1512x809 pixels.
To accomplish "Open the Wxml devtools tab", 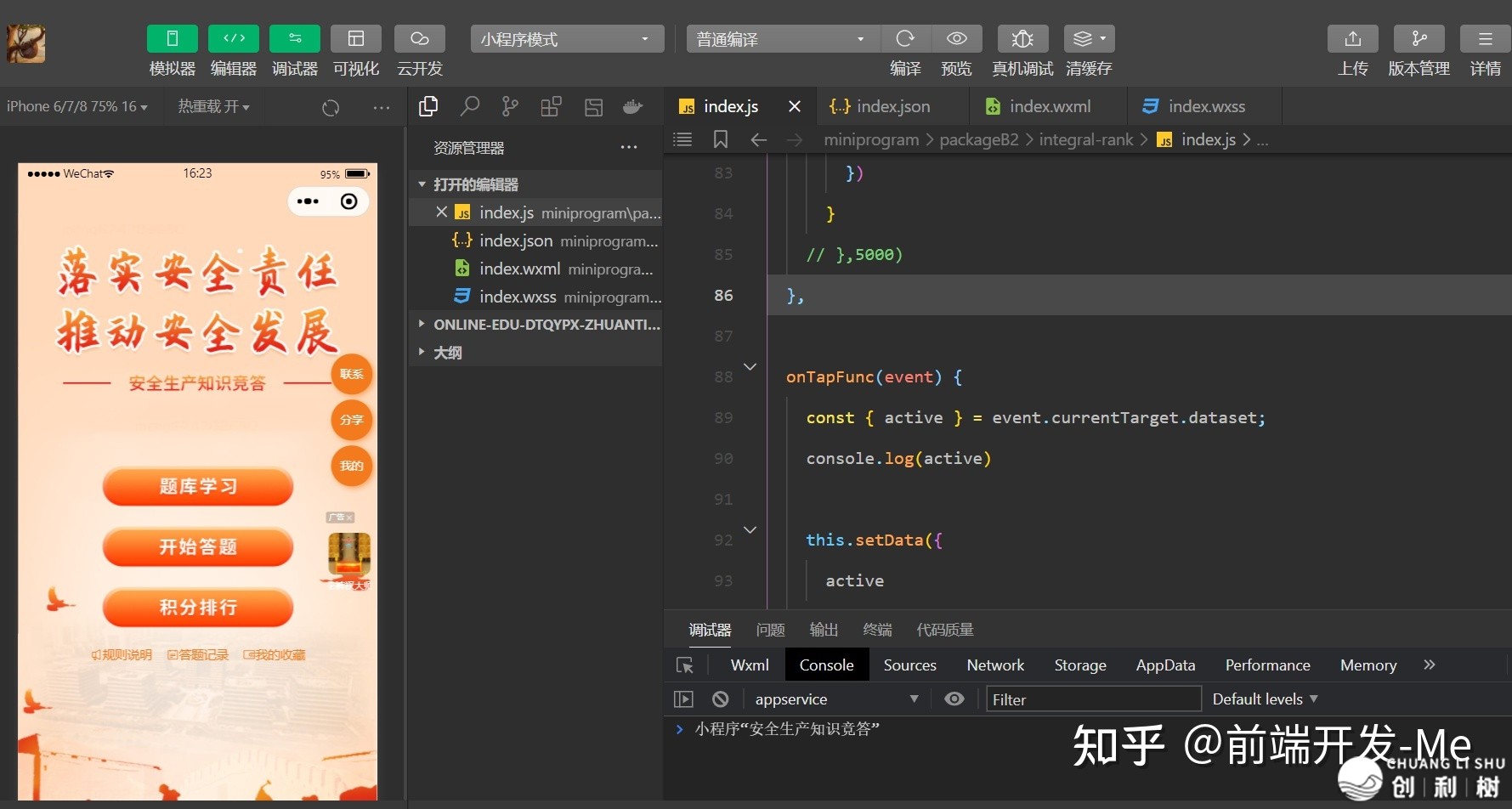I will 750,665.
